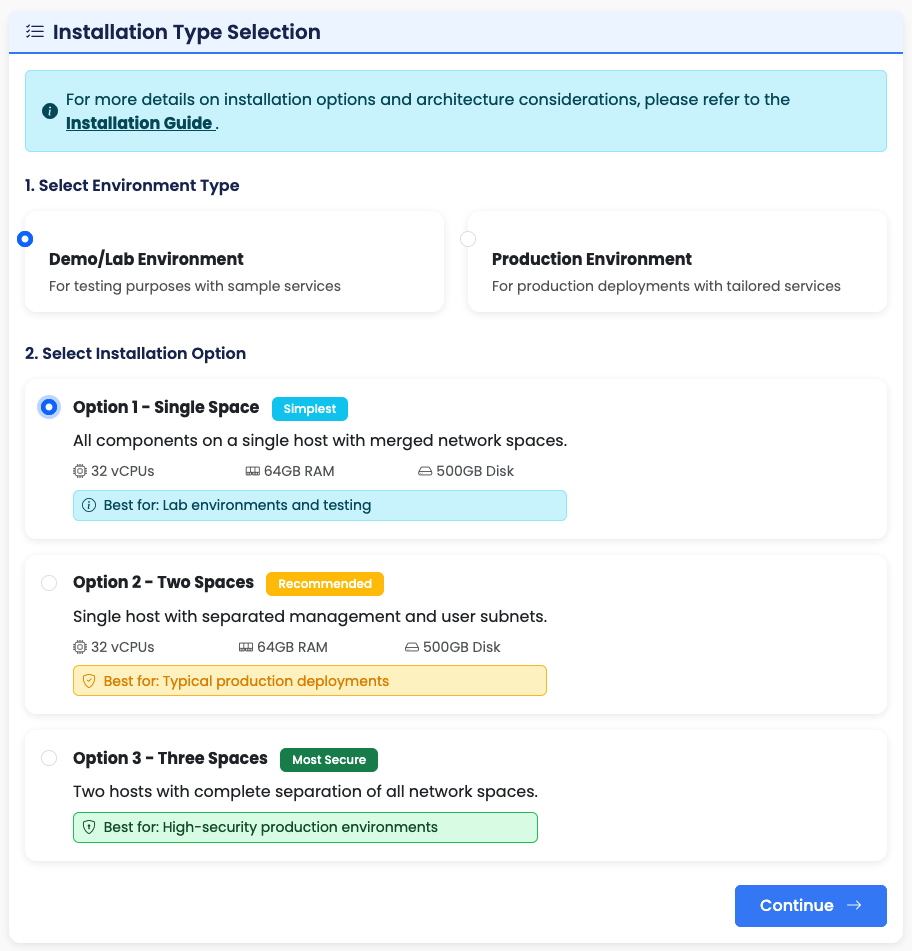
Task: Click the Simplest badge on Option 1
Action: click(310, 409)
